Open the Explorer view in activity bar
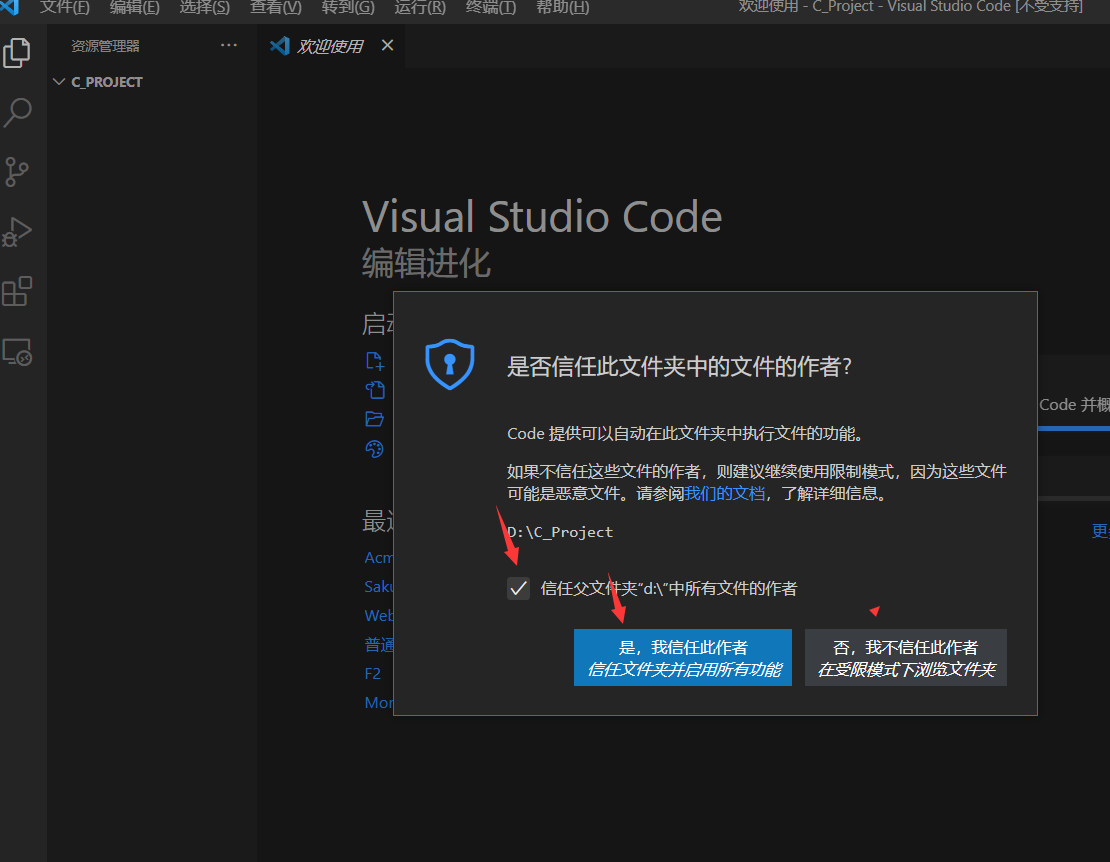The height and width of the screenshot is (862, 1110). pos(17,53)
